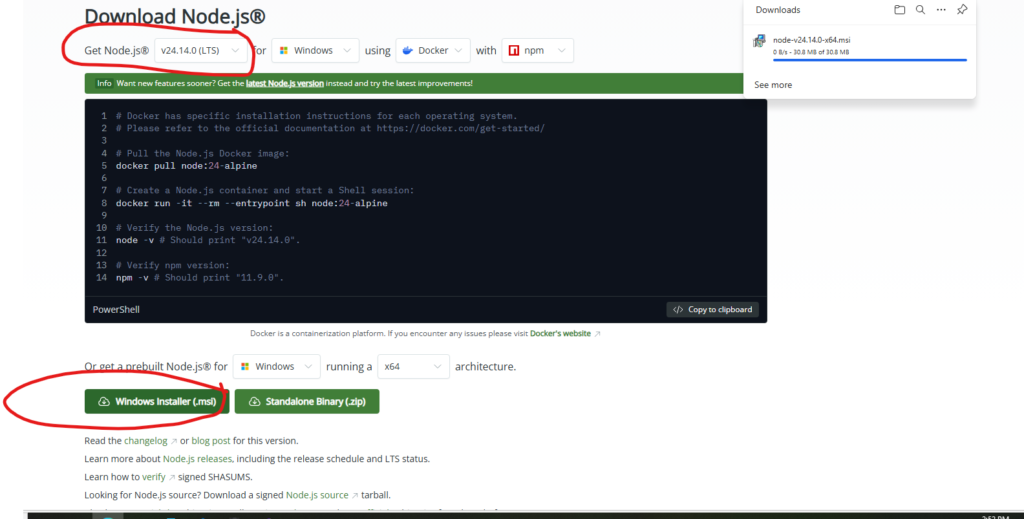
Task: Open the Docker's website link
Action: pyautogui.click(x=560, y=333)
